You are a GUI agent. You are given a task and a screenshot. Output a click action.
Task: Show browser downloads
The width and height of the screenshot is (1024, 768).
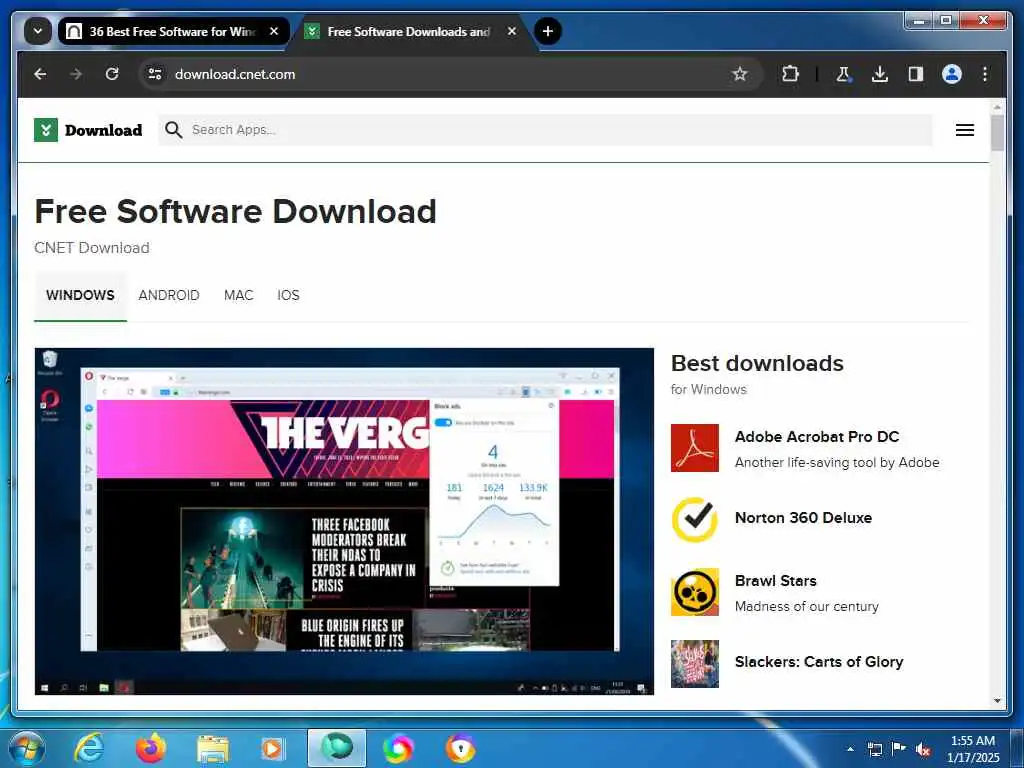[880, 74]
